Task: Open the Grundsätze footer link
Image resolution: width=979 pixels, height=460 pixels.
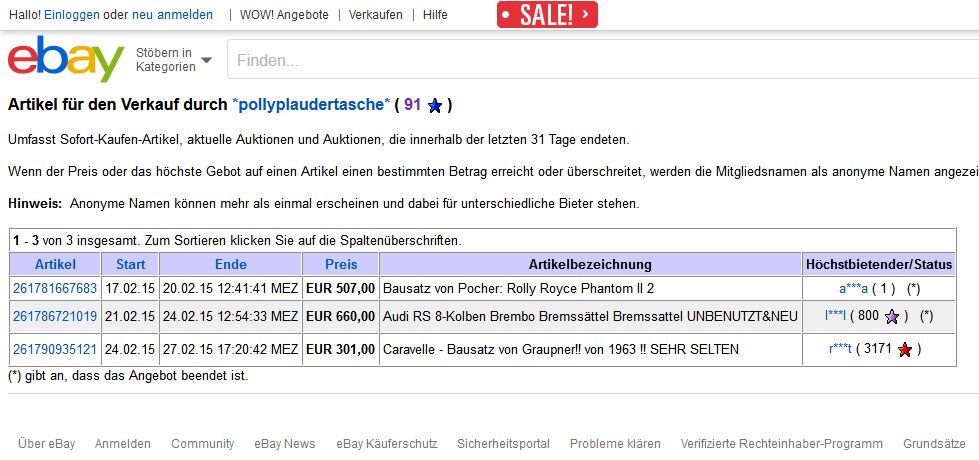Action: coord(934,444)
